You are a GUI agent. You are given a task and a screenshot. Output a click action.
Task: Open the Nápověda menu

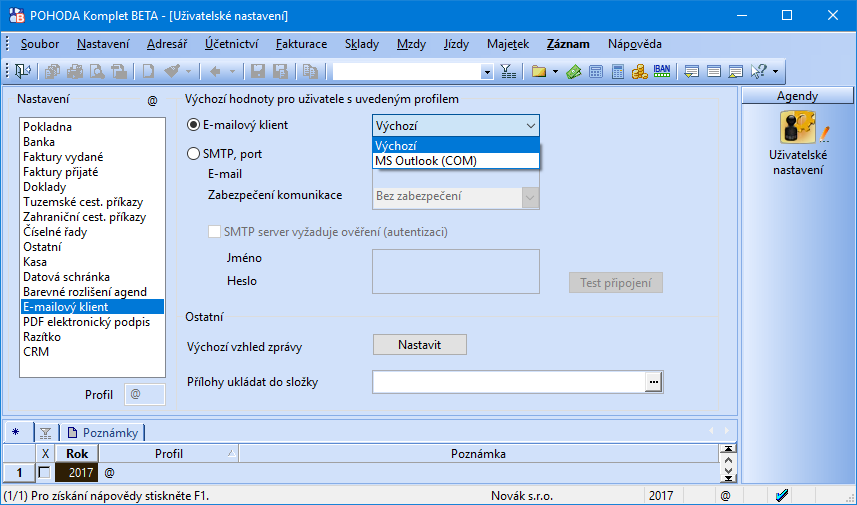(x=635, y=44)
